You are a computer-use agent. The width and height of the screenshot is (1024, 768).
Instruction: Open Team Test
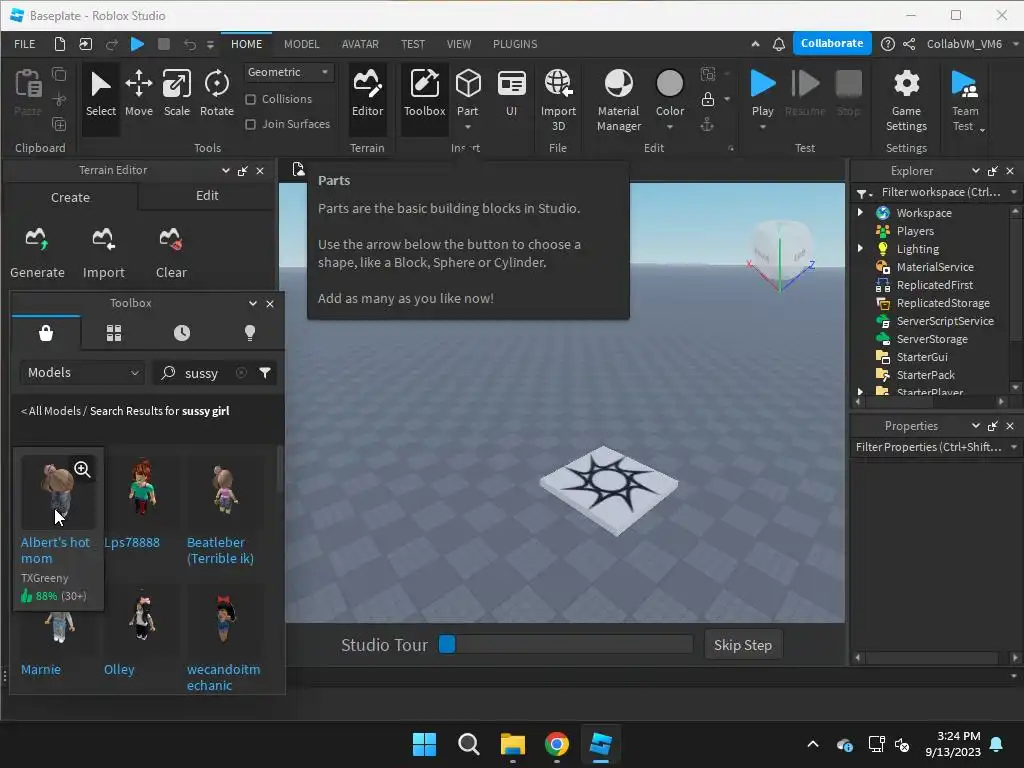tap(965, 99)
